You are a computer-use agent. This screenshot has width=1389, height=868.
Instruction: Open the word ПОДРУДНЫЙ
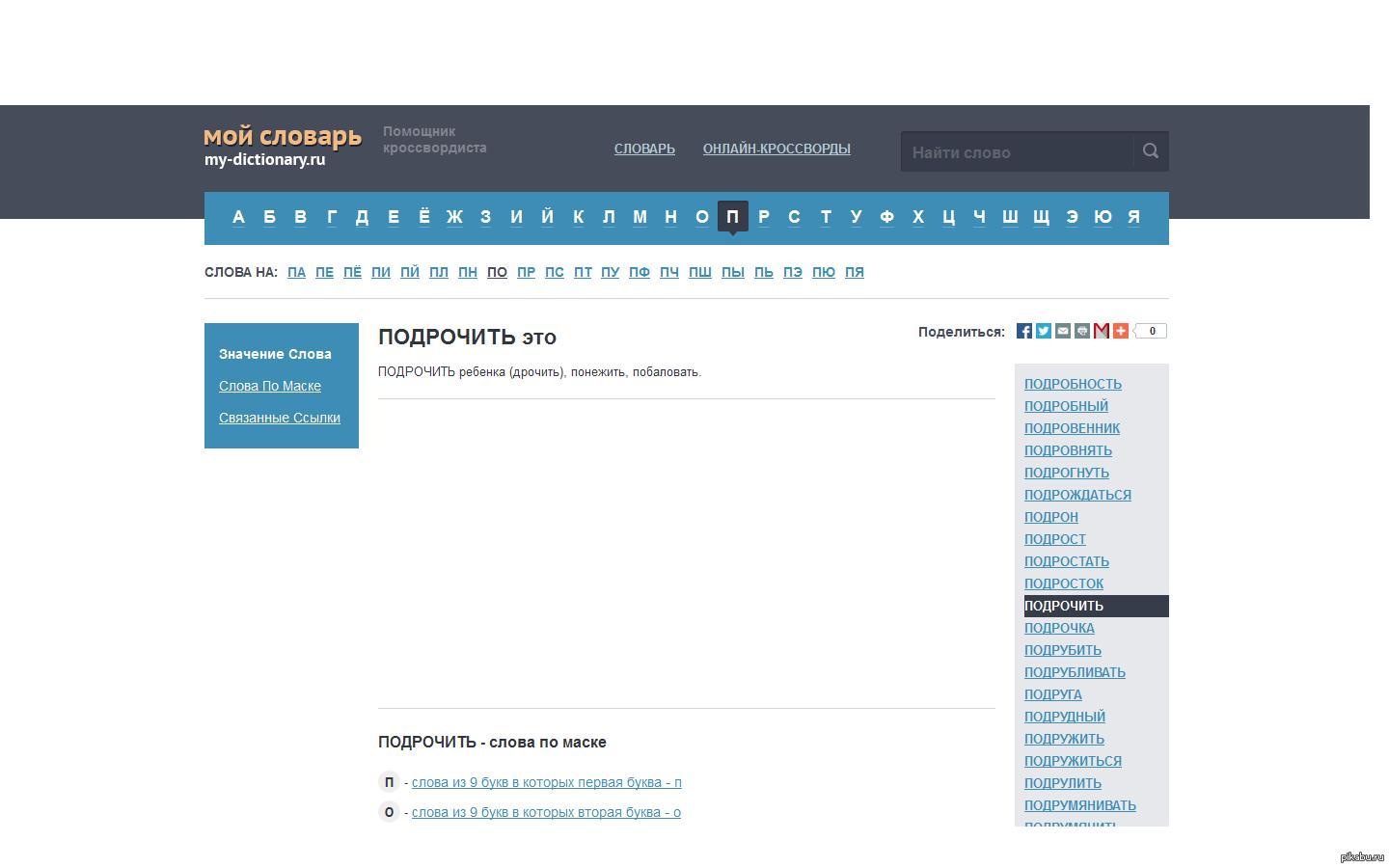click(x=1065, y=717)
